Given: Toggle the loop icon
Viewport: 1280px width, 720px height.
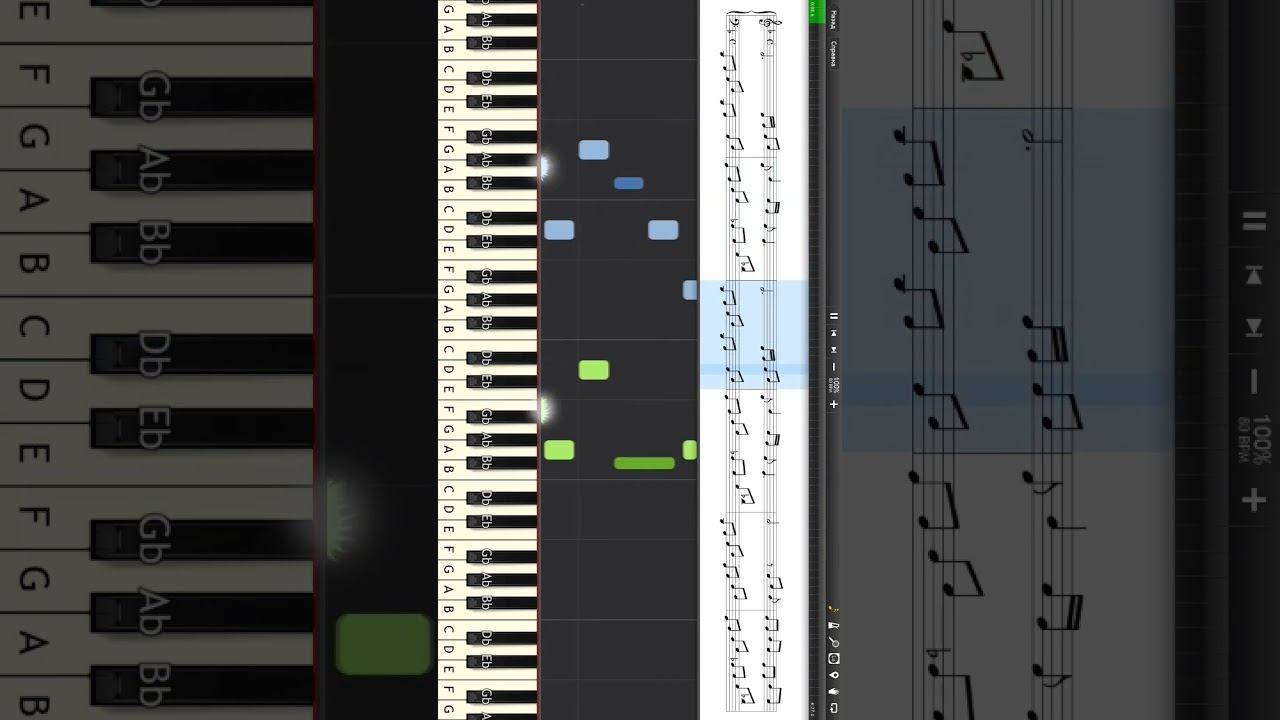Looking at the screenshot, I should tap(834, 707).
